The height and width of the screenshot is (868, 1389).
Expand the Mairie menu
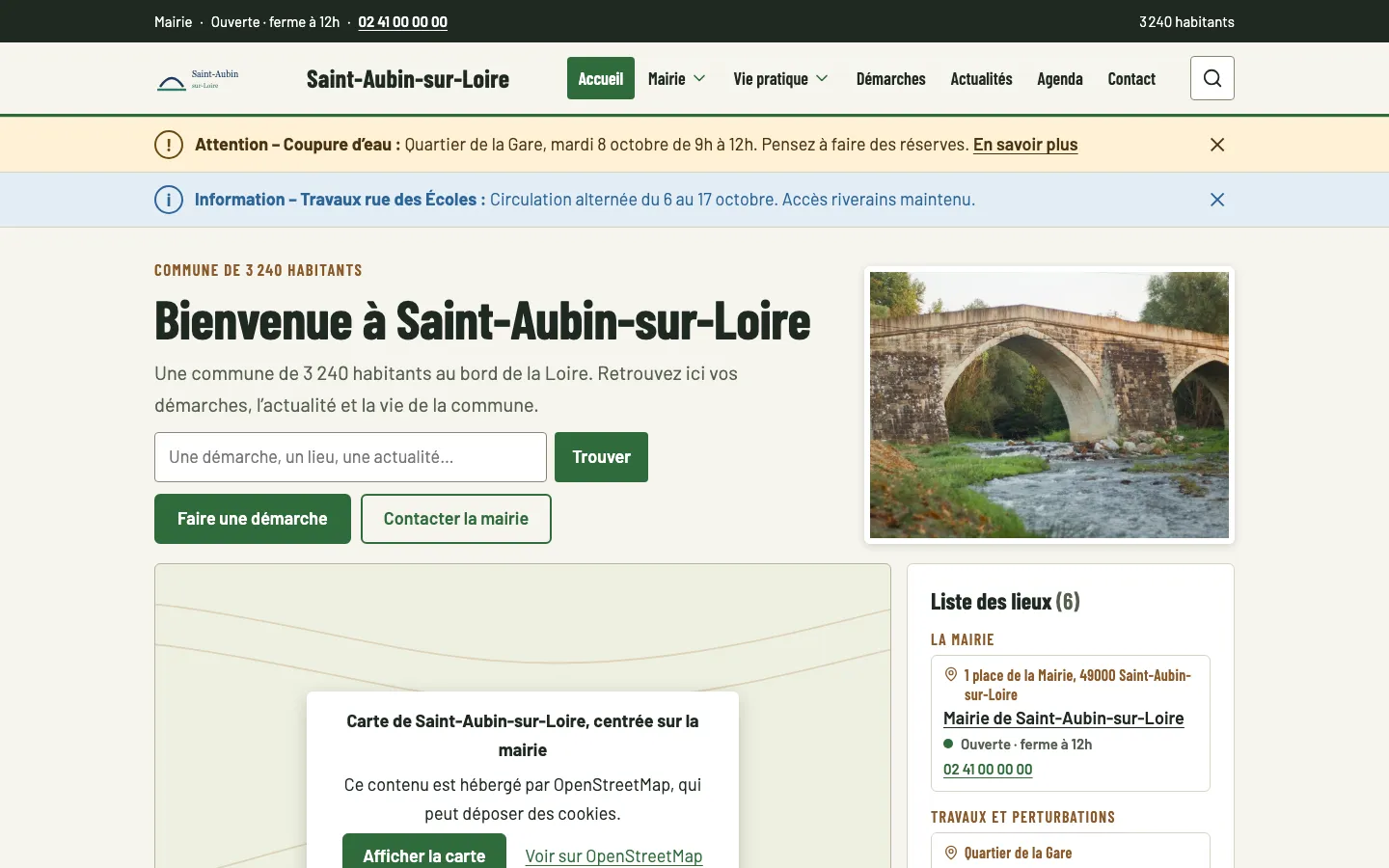[x=677, y=78]
